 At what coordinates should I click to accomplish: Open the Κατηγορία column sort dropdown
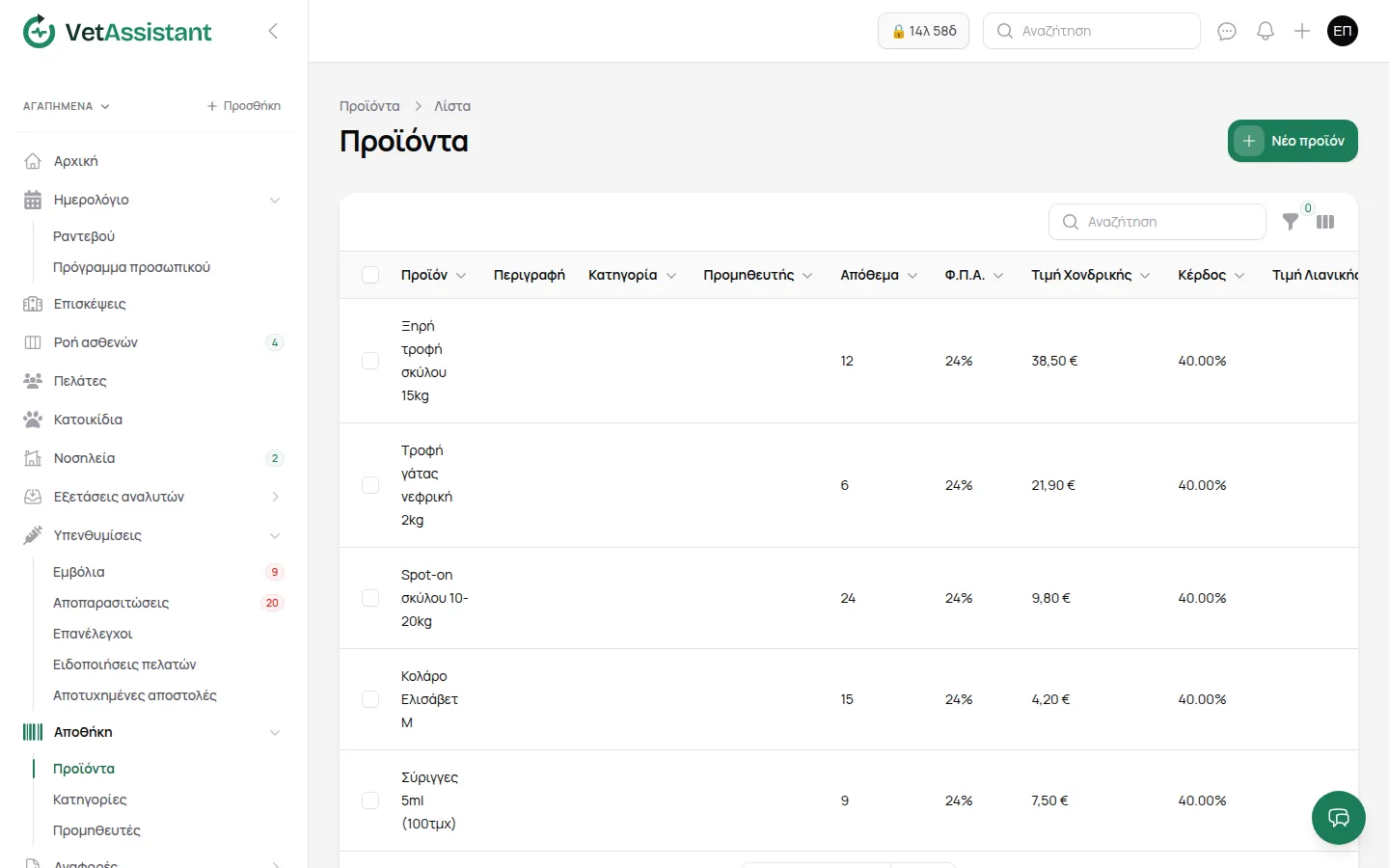pos(671,276)
